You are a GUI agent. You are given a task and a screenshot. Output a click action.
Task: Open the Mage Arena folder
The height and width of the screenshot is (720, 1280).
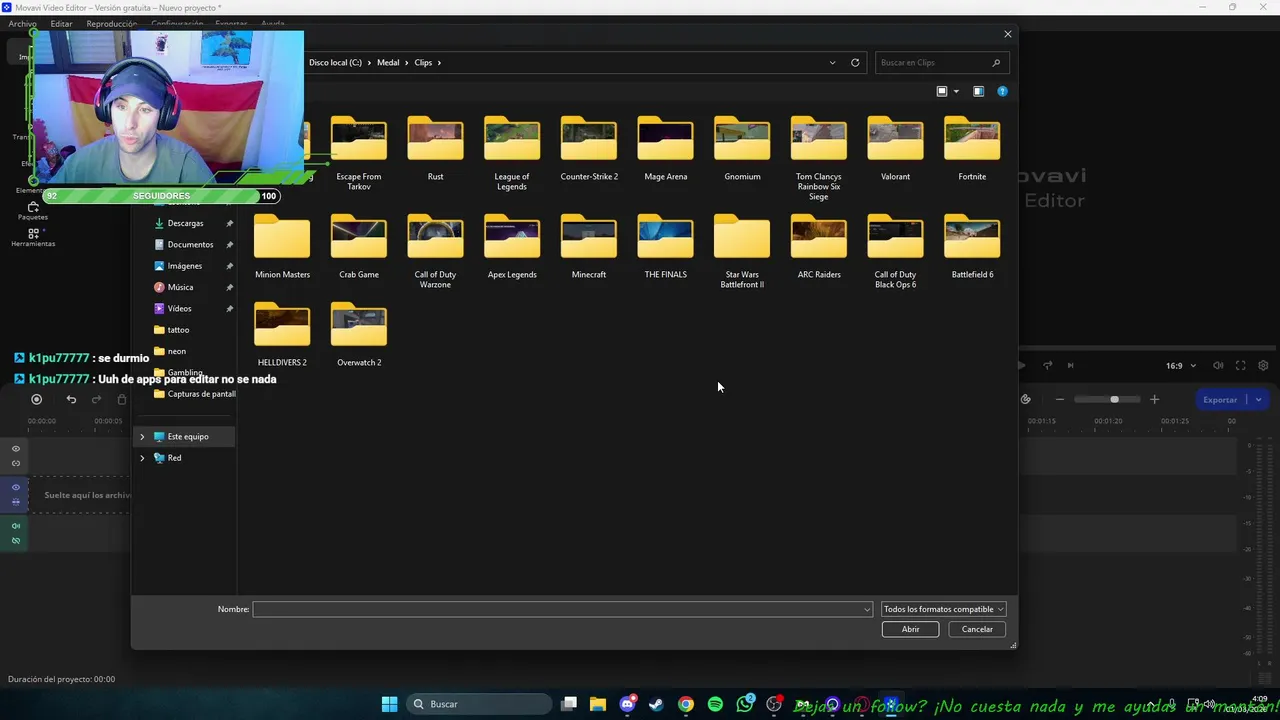(665, 149)
